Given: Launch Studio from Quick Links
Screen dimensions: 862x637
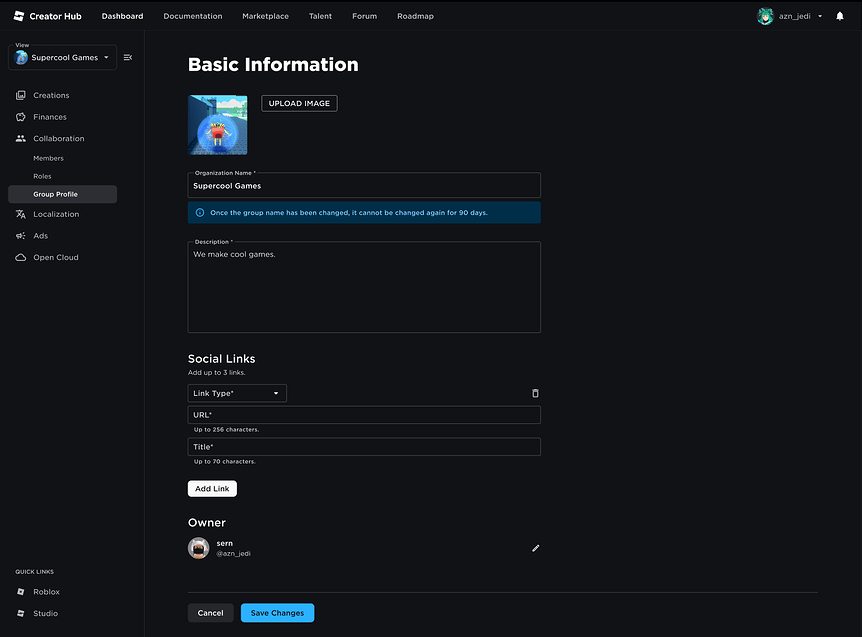Looking at the screenshot, I should (x=44, y=613).
